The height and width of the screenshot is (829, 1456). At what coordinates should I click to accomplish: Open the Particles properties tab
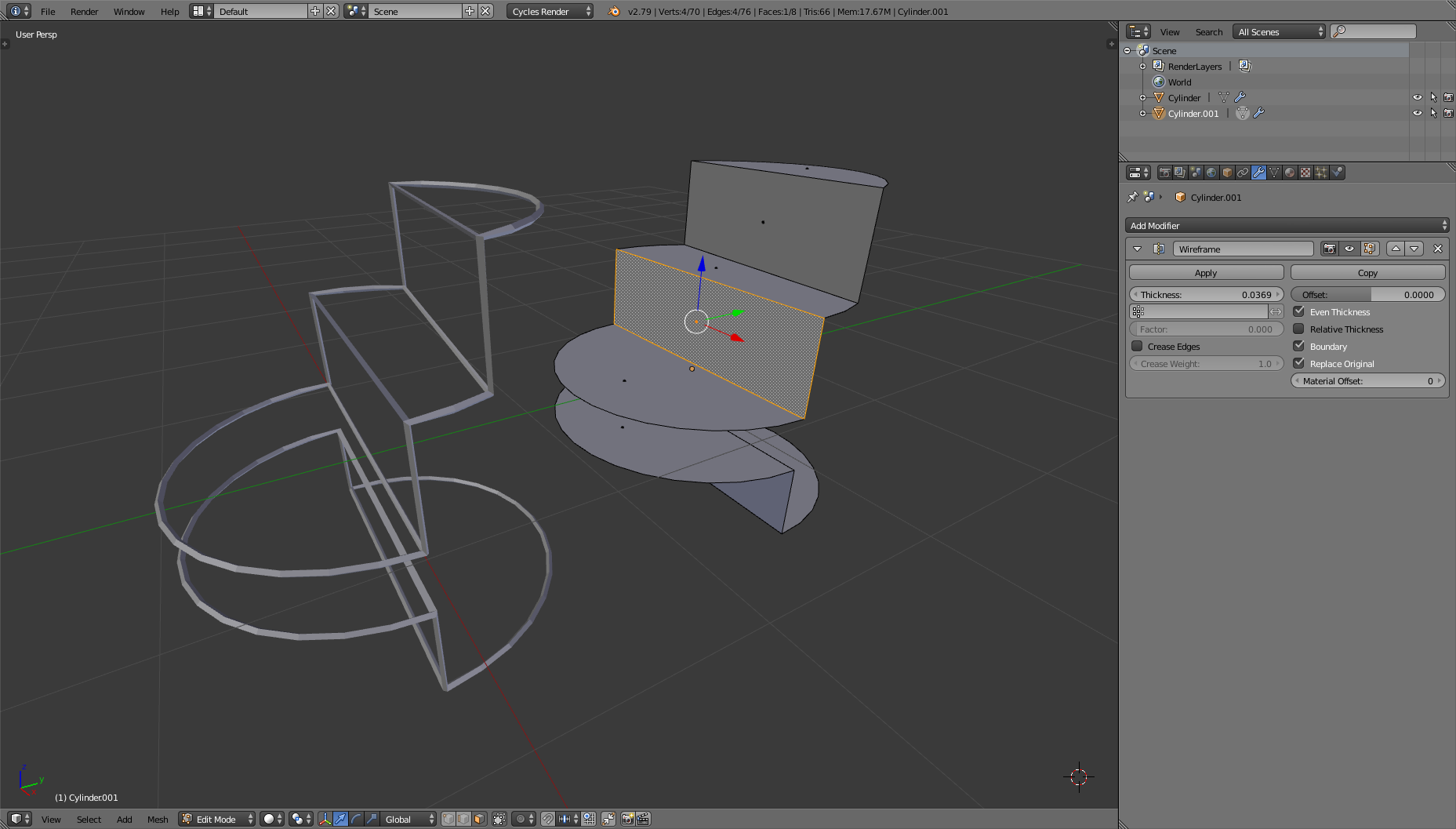pyautogui.click(x=1321, y=173)
